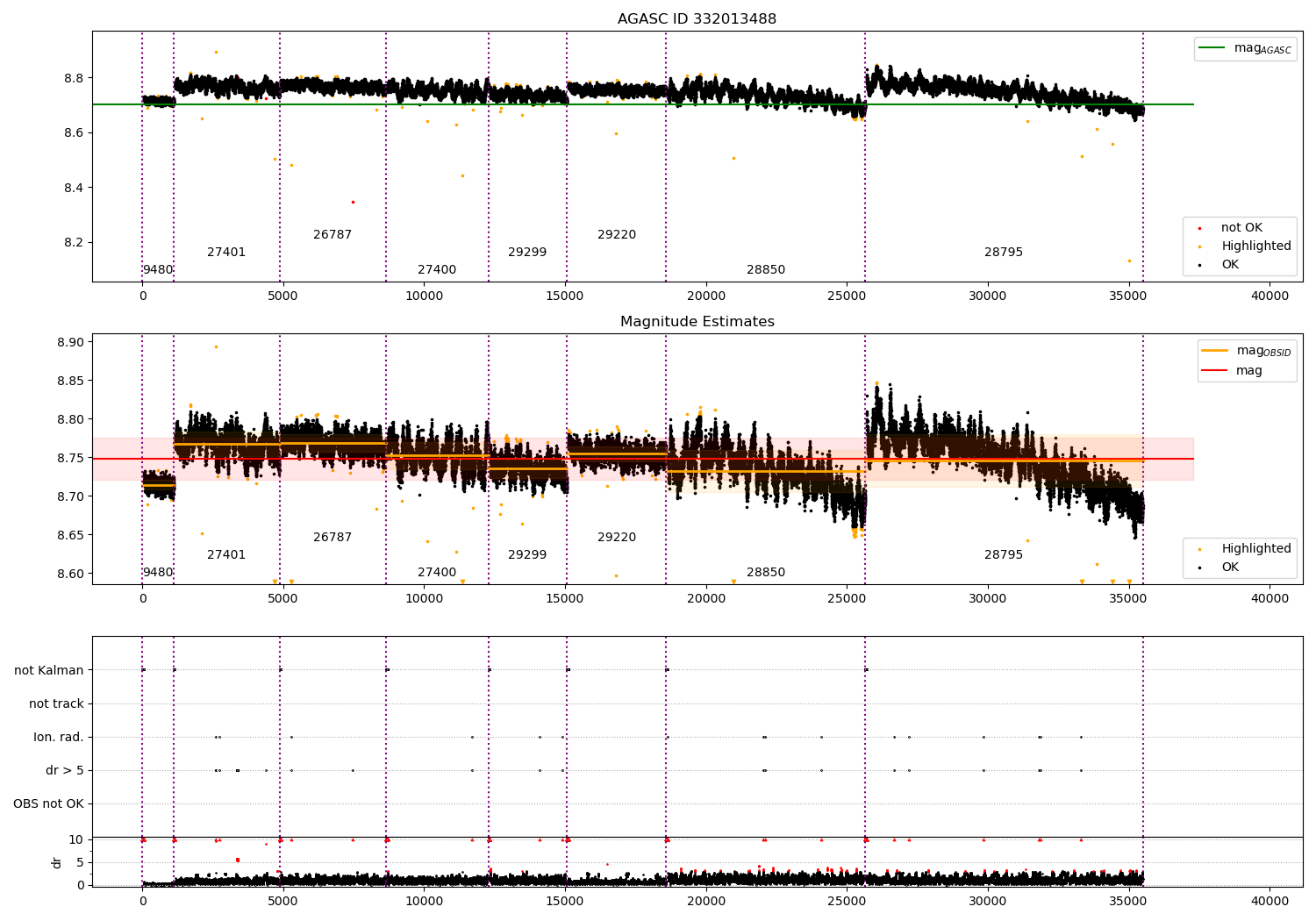
Task: Click the orange mag OBSID legend line sample
Action: (1214, 351)
